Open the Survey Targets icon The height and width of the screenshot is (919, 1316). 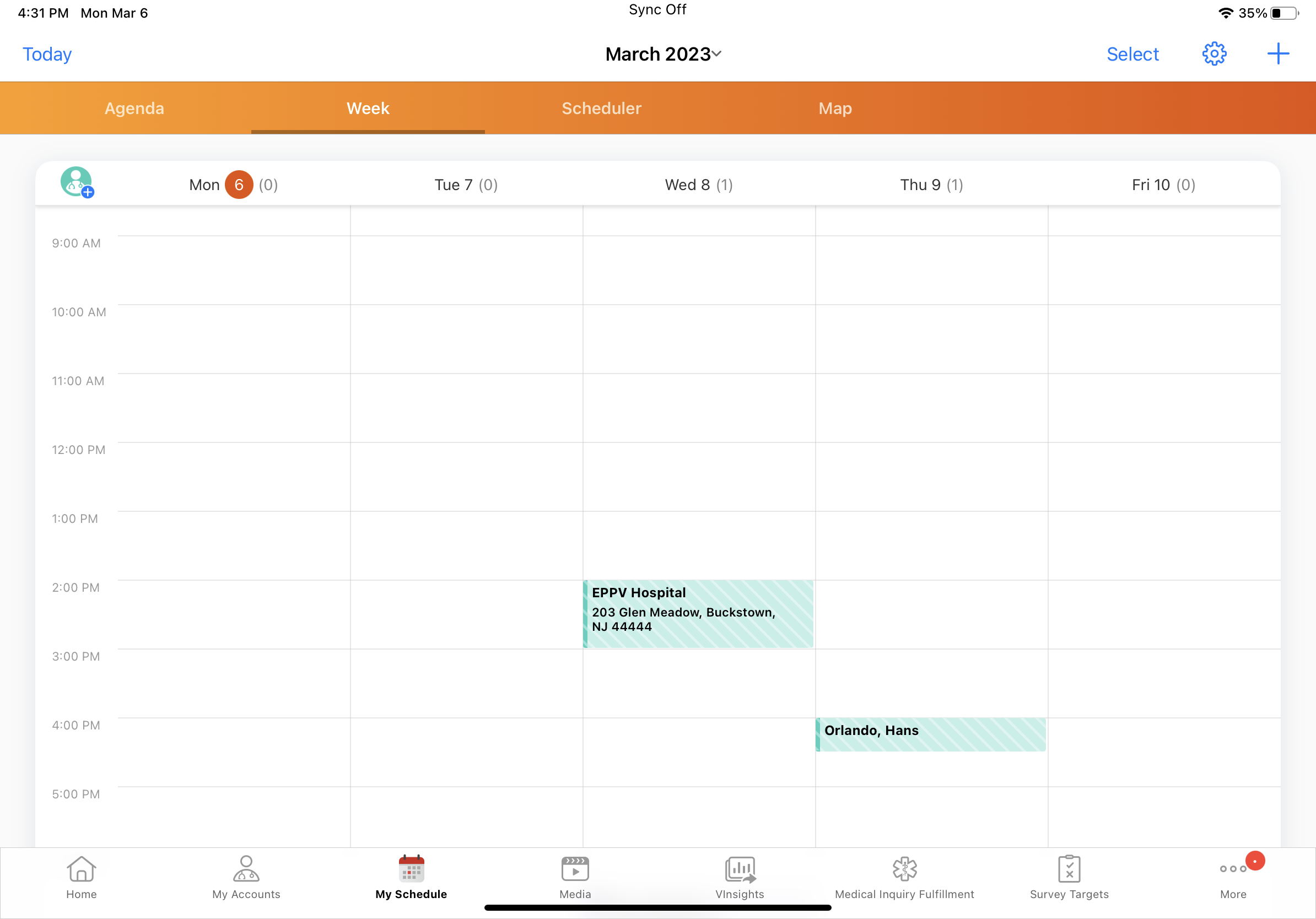(1069, 877)
